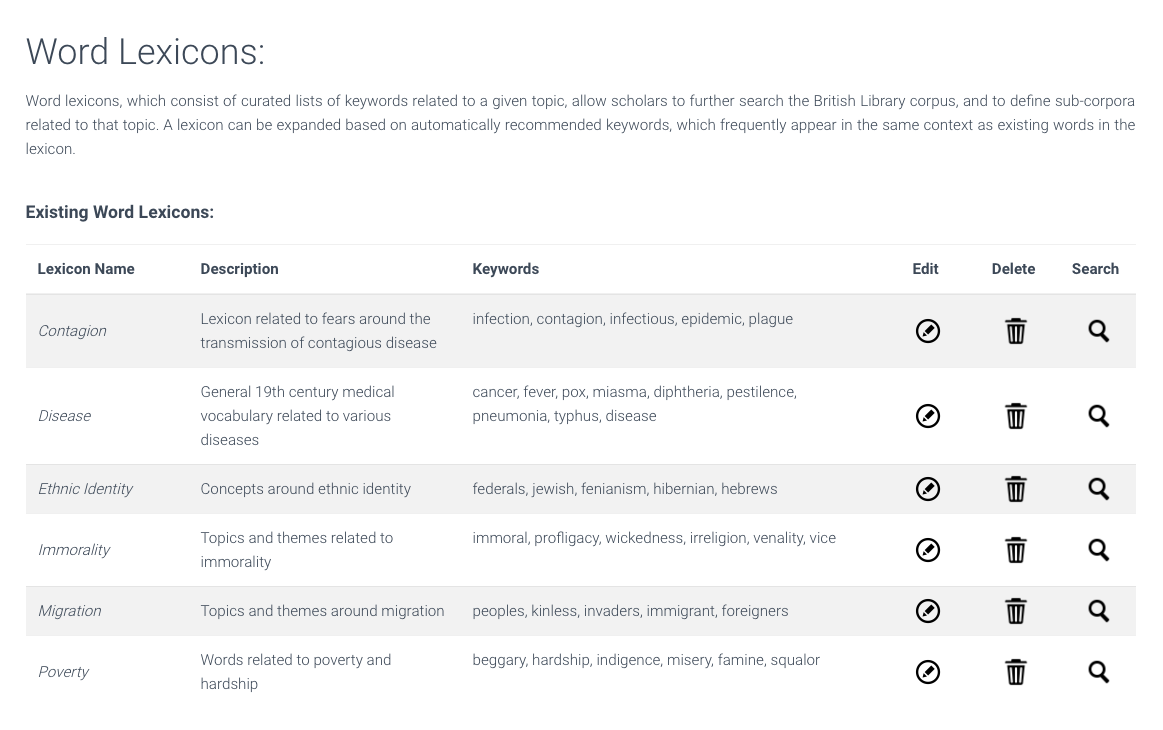
Task: Open the Migration lexicon editor
Action: (x=928, y=611)
